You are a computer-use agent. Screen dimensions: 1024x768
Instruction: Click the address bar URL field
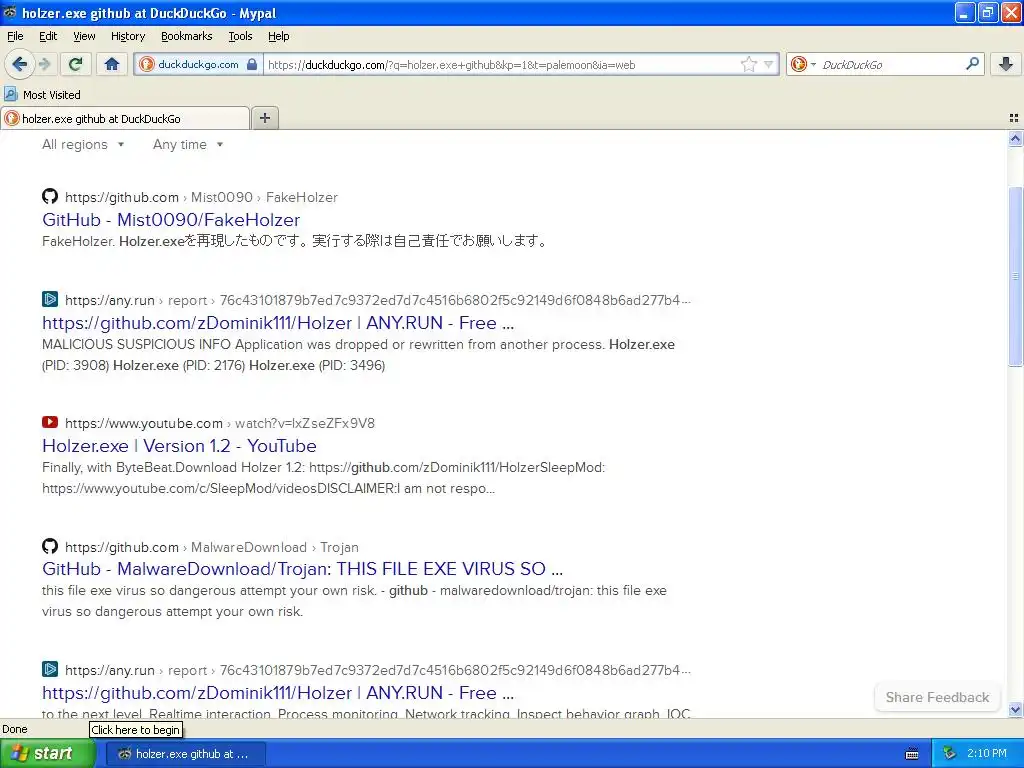(501, 65)
